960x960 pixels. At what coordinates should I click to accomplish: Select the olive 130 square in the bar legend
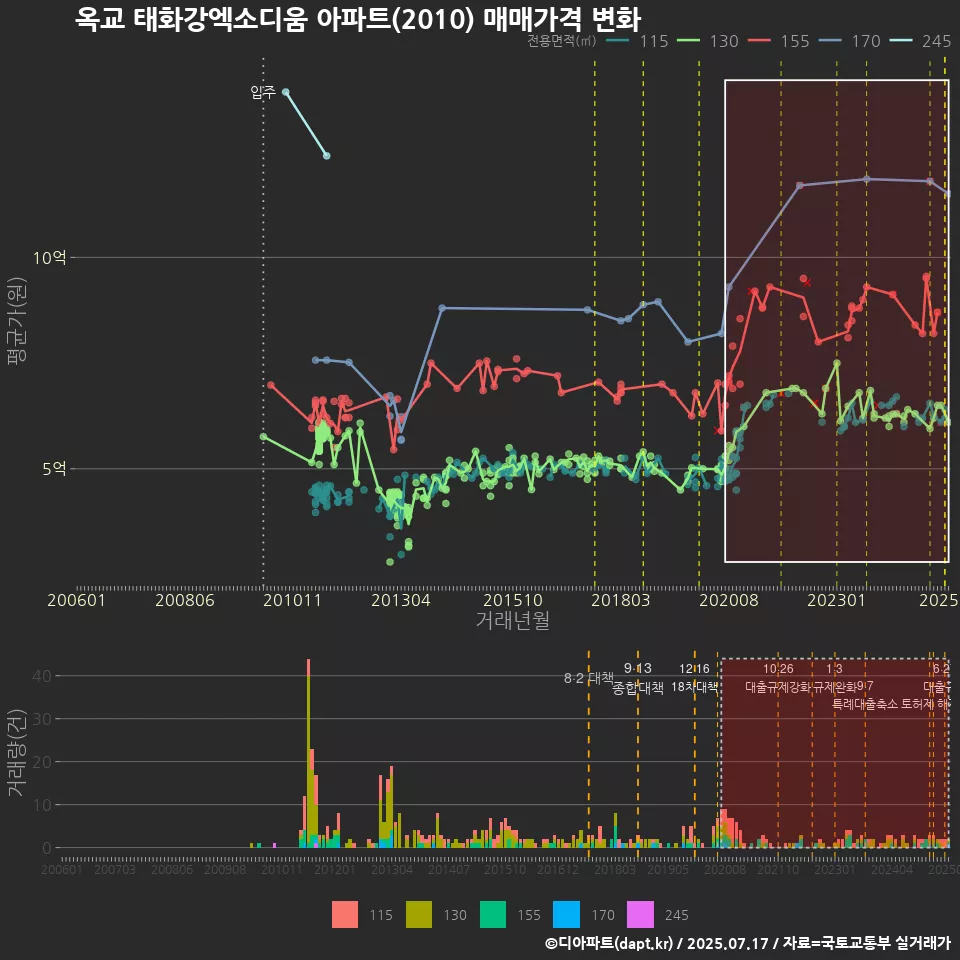[x=419, y=915]
